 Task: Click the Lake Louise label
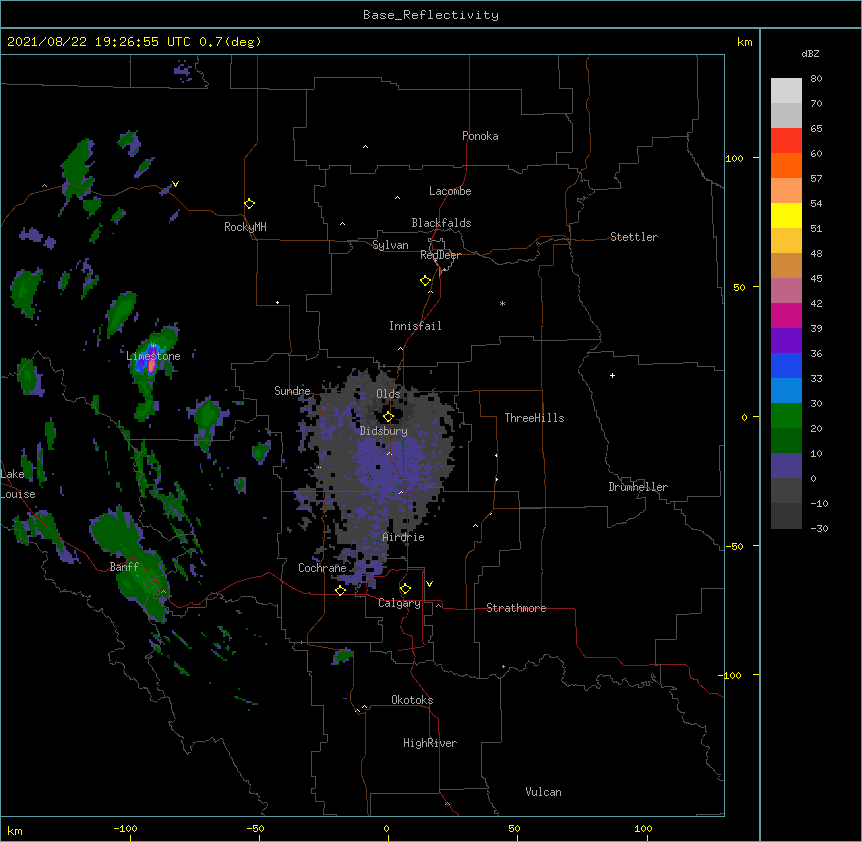[x=18, y=484]
